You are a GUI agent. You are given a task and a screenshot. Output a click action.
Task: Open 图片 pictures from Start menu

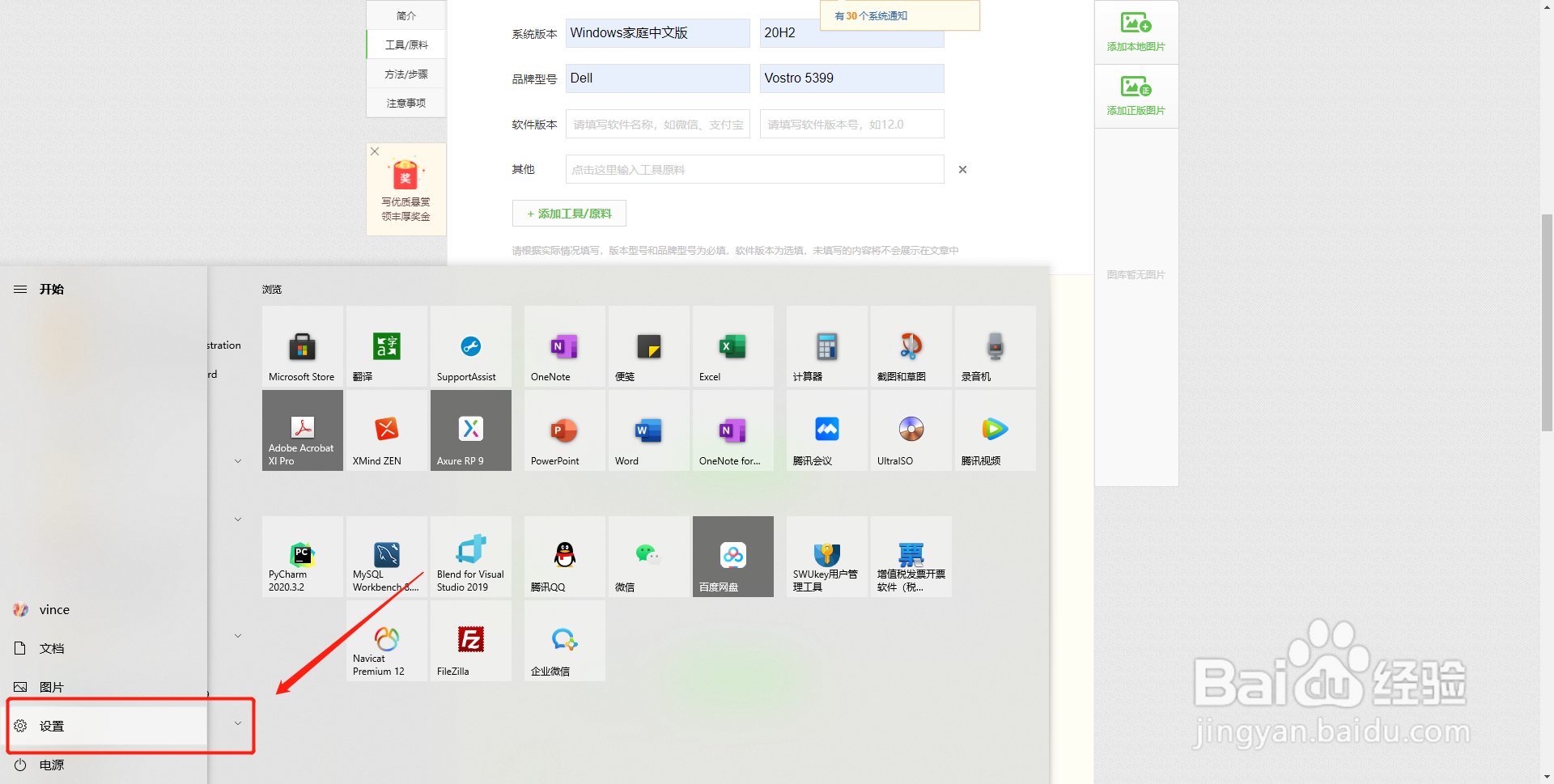104,688
